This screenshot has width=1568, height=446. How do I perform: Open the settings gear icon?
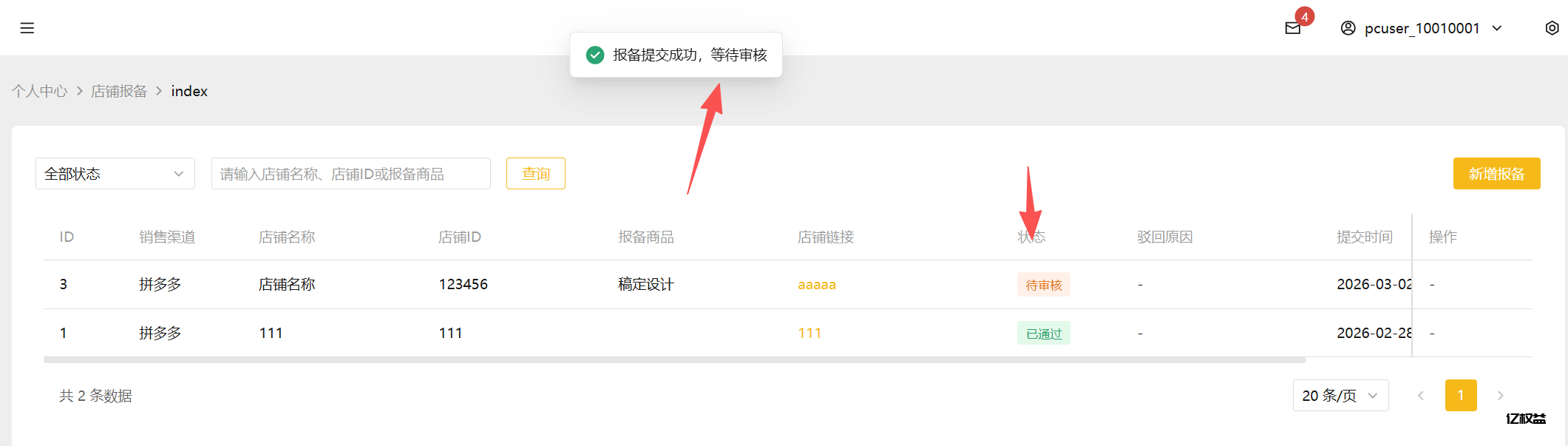[1552, 27]
